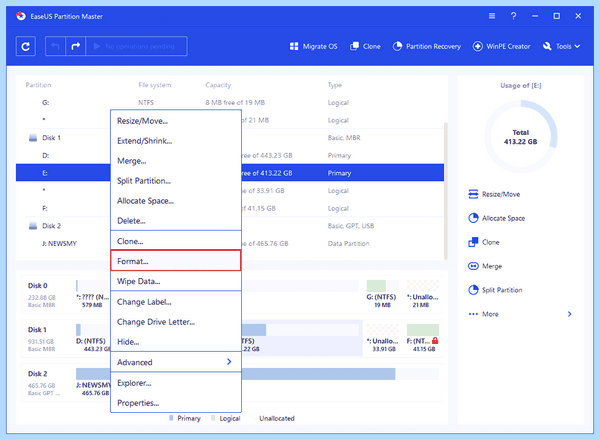The width and height of the screenshot is (600, 440).
Task: Expand the Tools dropdown
Action: 561,46
